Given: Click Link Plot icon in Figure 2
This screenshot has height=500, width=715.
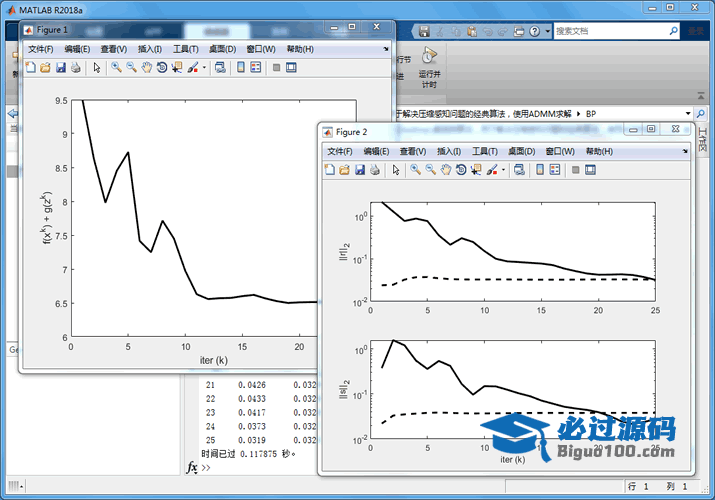Looking at the screenshot, I should coord(519,170).
